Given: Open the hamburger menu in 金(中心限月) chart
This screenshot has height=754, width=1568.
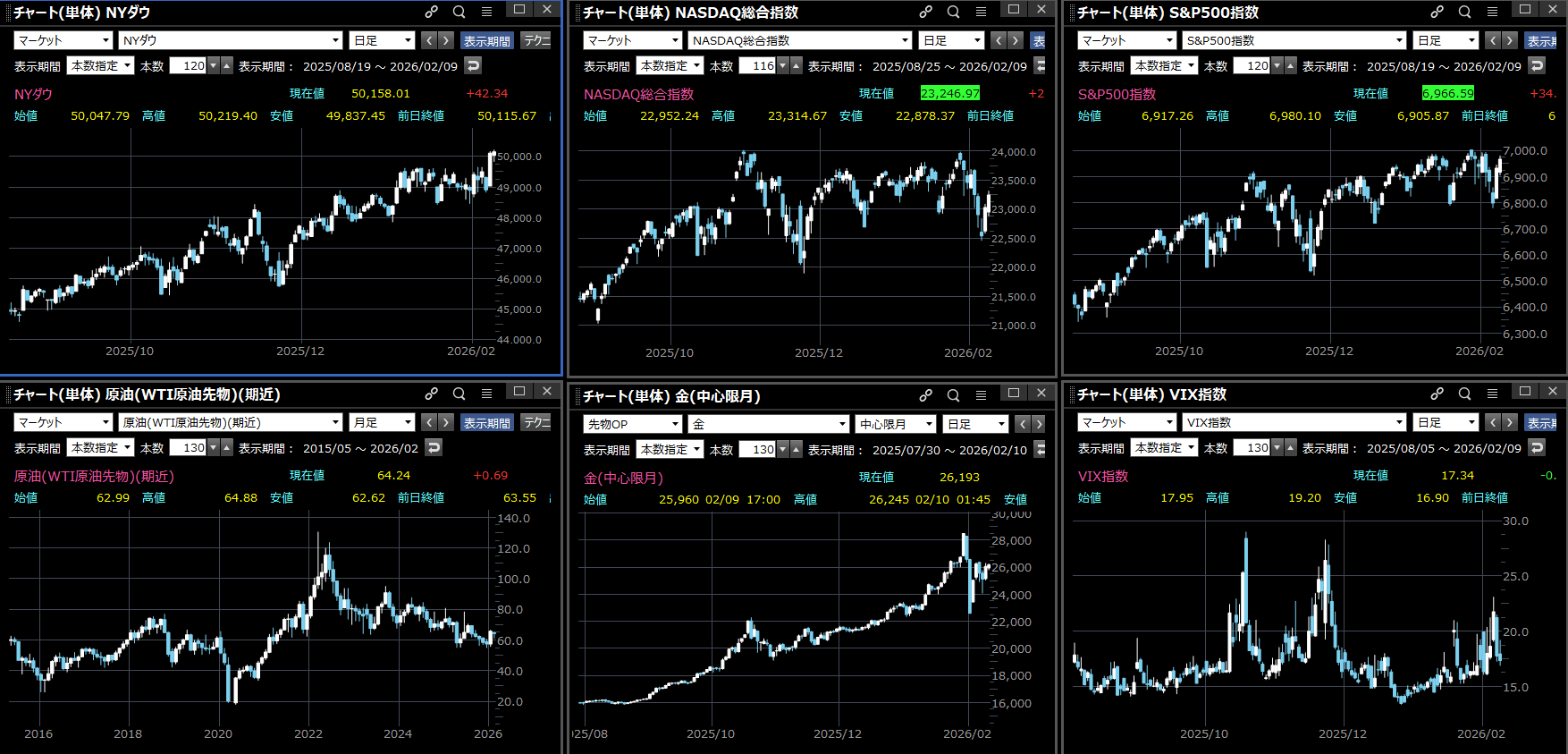Looking at the screenshot, I should click(x=981, y=395).
